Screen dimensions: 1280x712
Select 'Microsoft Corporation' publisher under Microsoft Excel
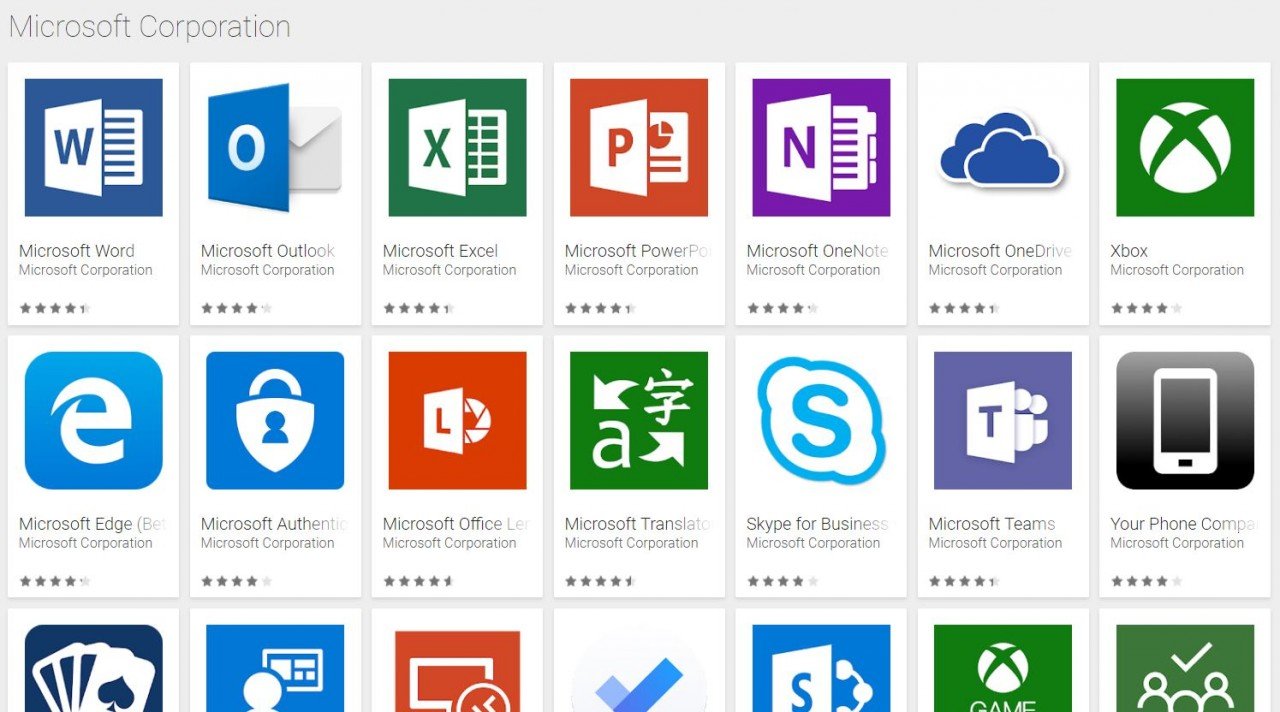450,270
